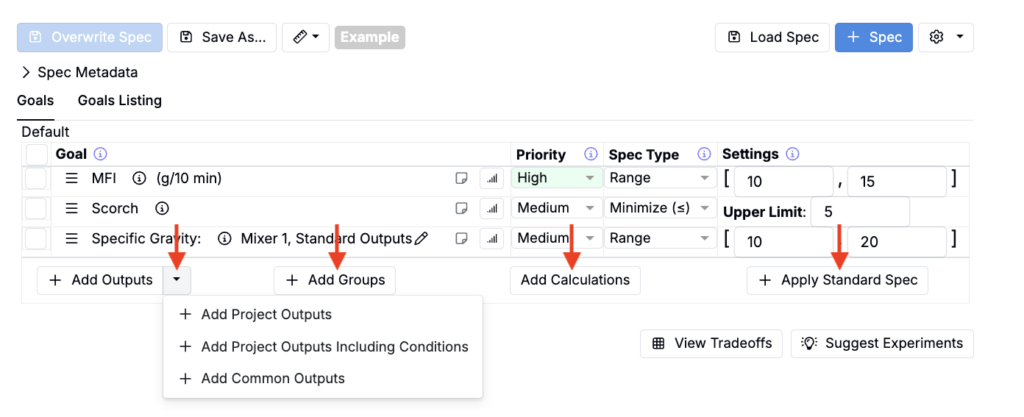Click the pencil edit icon beside Standard Outputs
Image resolution: width=1024 pixels, height=417 pixels.
(x=421, y=238)
